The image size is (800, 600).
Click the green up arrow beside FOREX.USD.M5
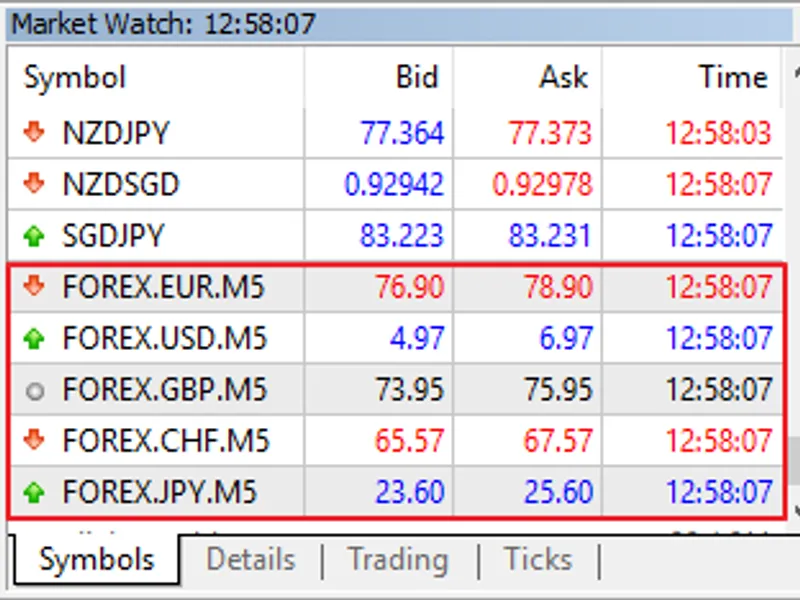(x=34, y=338)
